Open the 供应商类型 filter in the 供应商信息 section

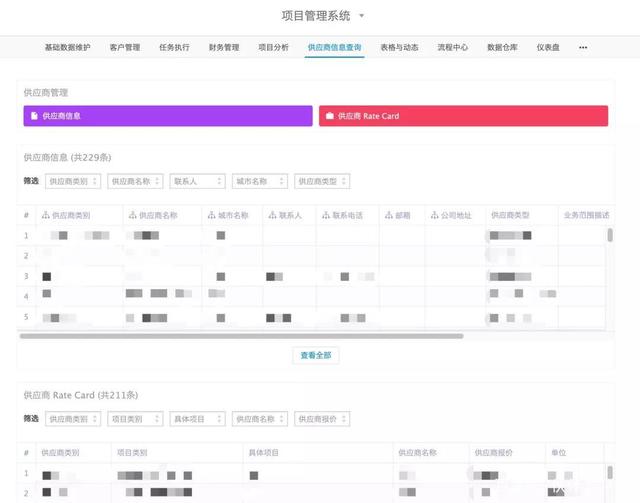pyautogui.click(x=322, y=181)
